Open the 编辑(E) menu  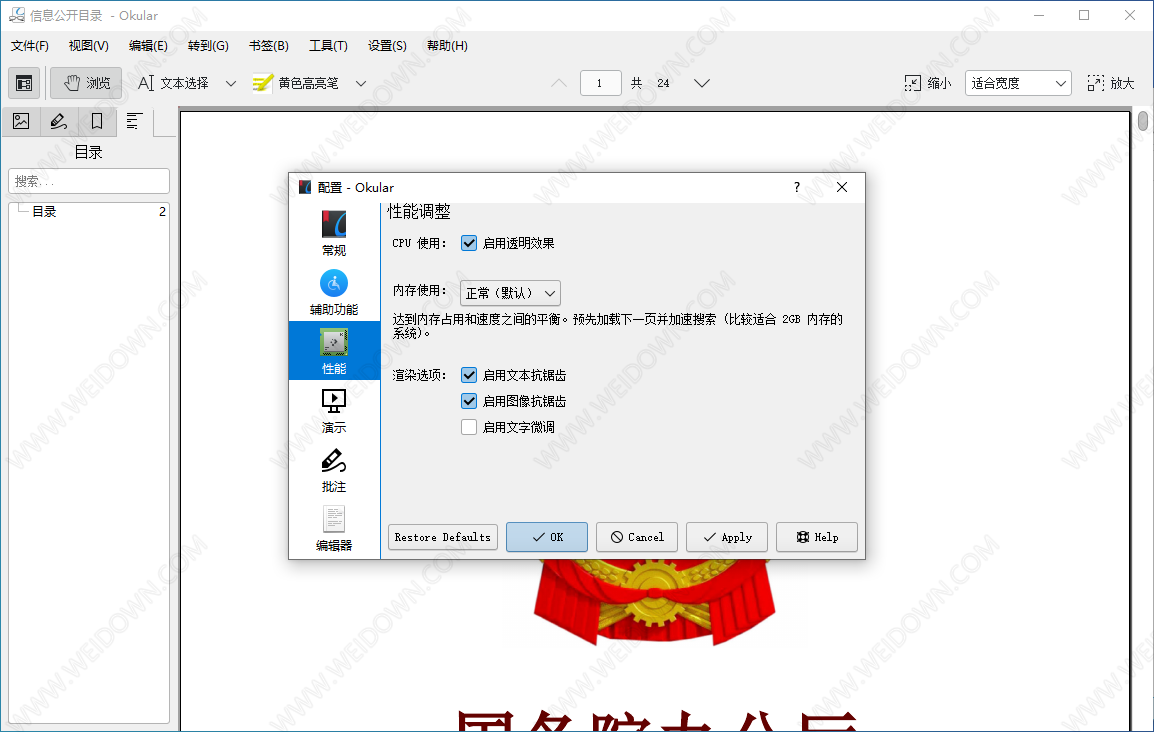point(149,46)
